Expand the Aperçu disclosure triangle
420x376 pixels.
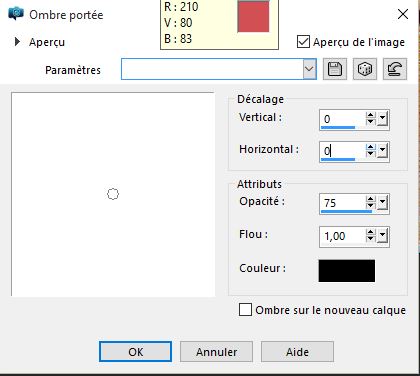click(17, 42)
